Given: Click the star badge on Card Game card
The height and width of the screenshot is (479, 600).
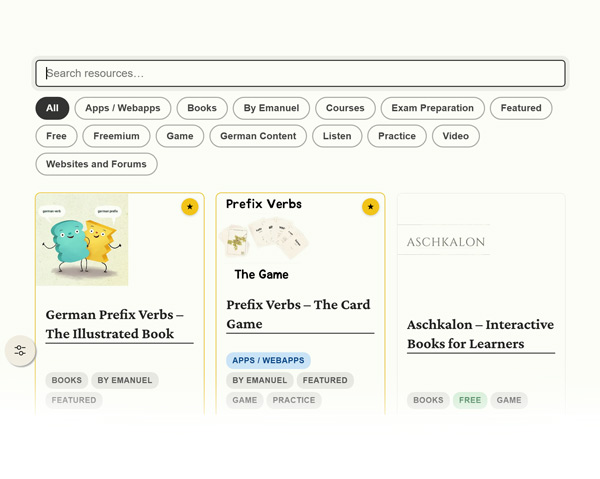Looking at the screenshot, I should pos(370,207).
